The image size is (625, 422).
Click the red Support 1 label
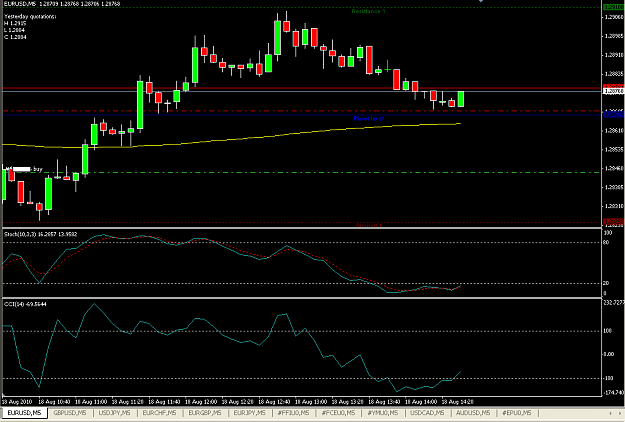tap(368, 225)
